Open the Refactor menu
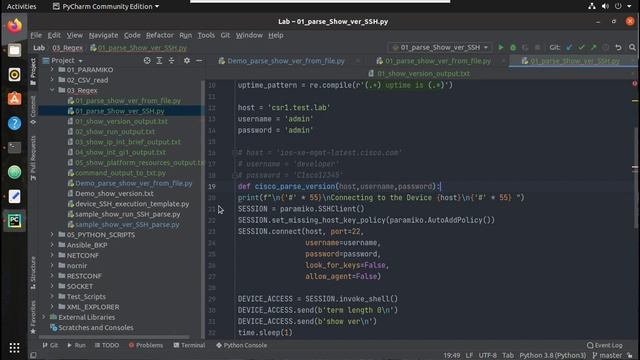Screen dimensions: 640x360 coord(160,35)
